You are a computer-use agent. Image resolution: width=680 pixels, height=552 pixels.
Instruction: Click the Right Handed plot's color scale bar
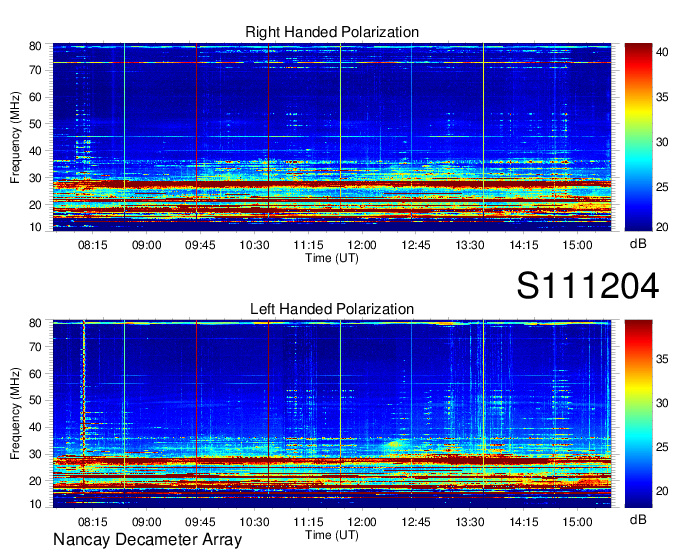point(638,137)
